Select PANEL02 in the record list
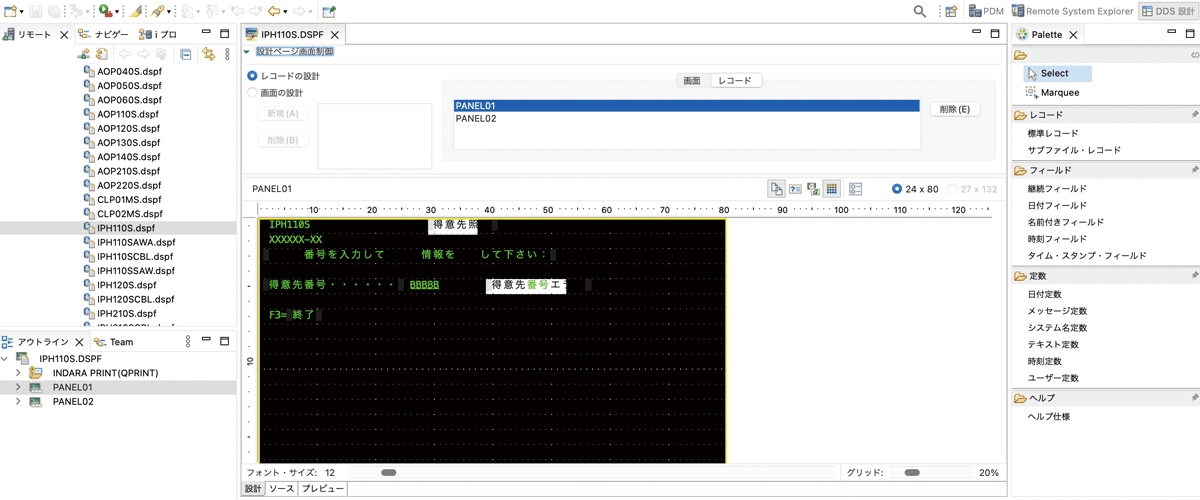1200x500 pixels. [686, 118]
